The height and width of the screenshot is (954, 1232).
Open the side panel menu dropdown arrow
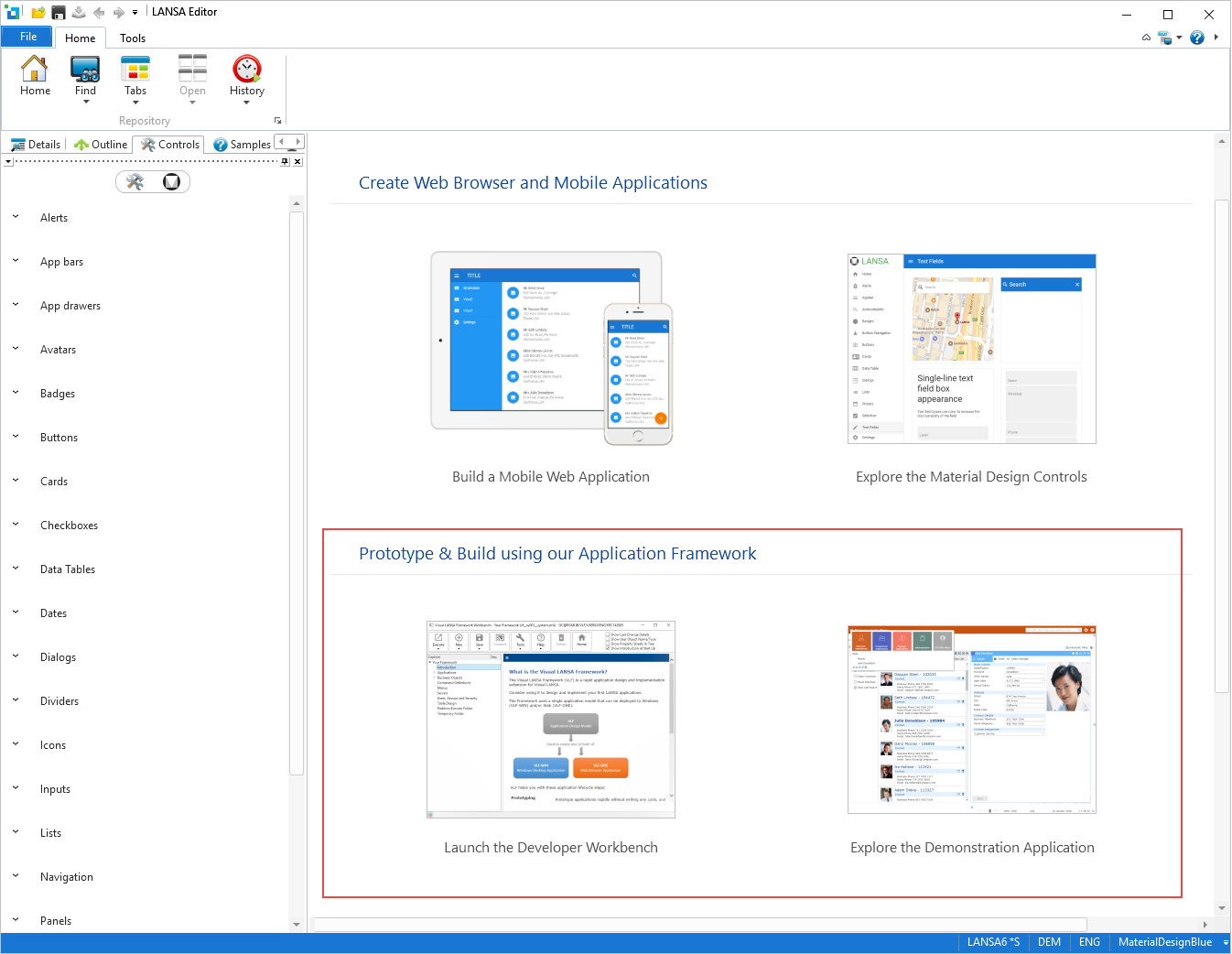(8, 161)
